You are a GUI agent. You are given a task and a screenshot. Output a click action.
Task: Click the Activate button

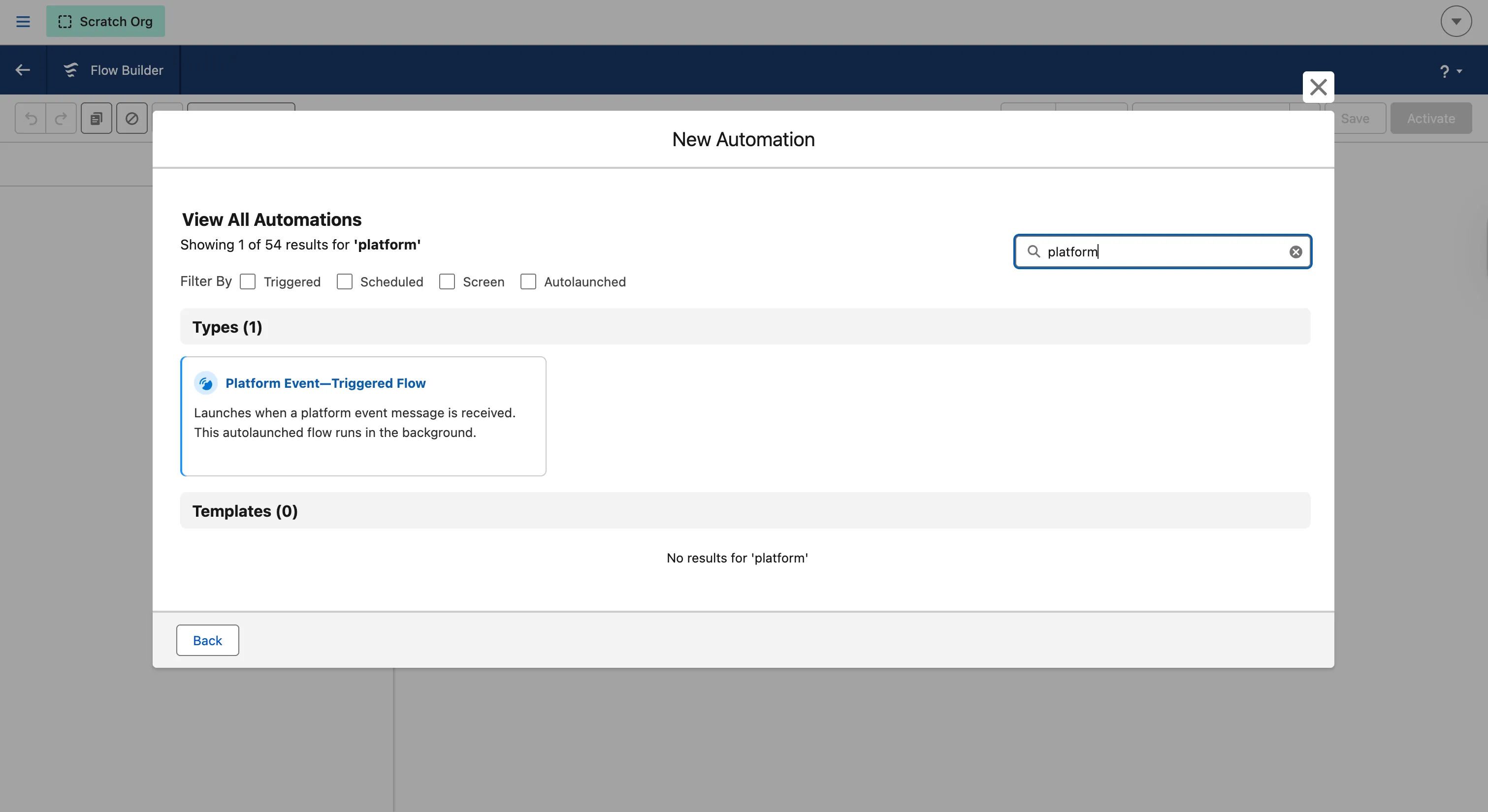(1431, 119)
